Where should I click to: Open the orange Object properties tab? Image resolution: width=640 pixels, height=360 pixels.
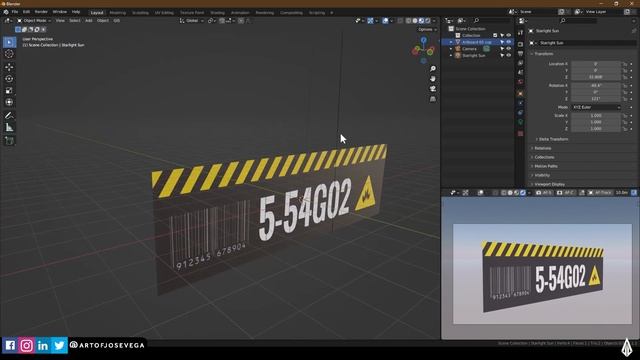(520, 93)
